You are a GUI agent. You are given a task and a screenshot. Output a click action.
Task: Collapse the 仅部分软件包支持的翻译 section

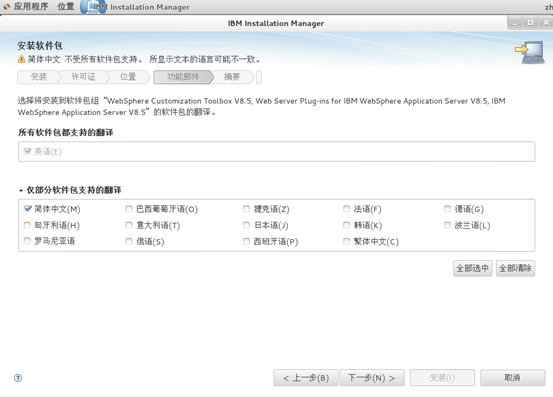pos(21,190)
